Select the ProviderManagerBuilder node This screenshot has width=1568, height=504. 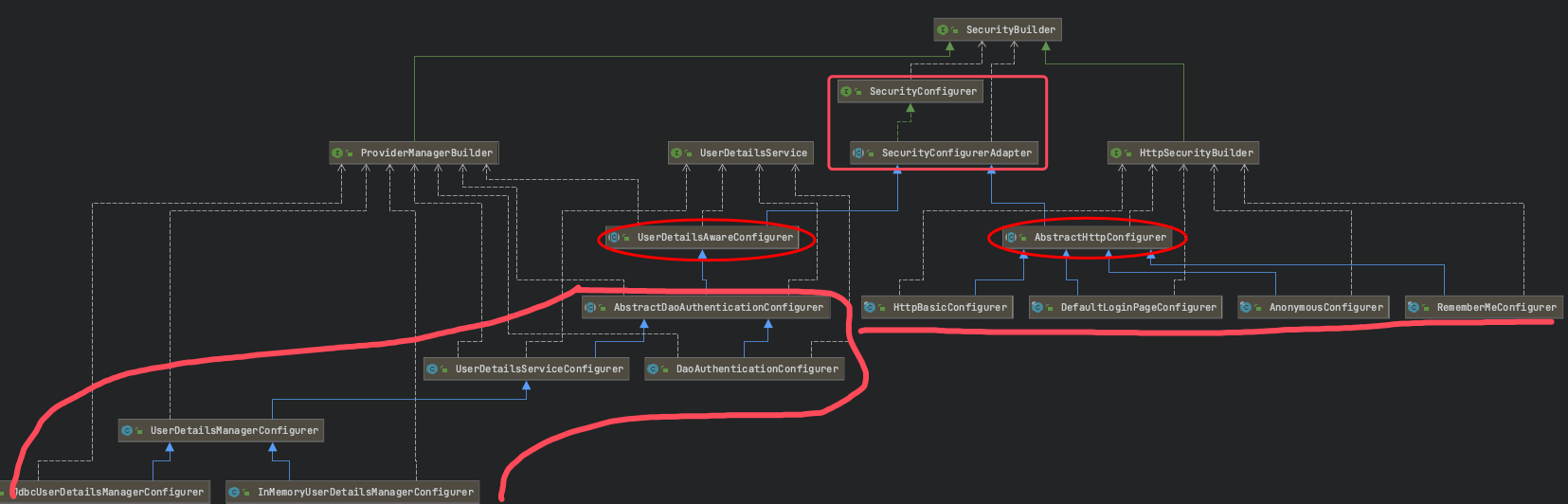413,153
